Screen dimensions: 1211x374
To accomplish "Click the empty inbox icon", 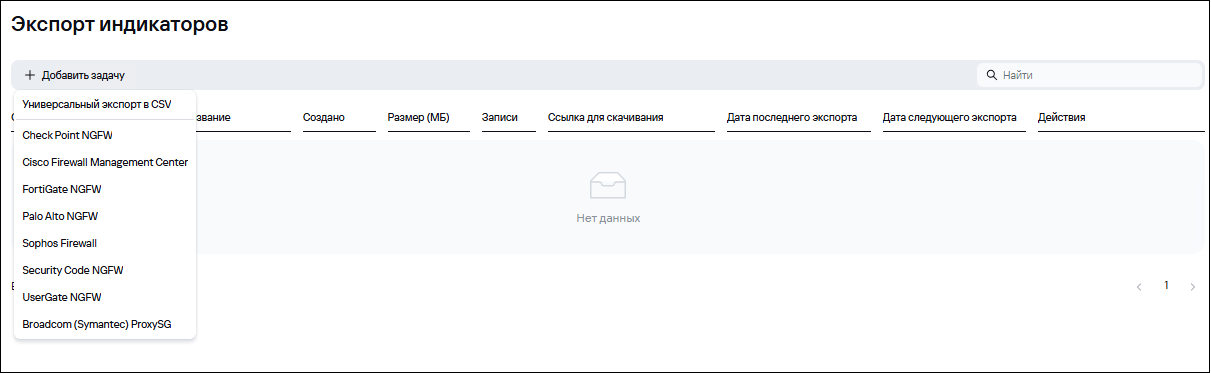I will (608, 186).
